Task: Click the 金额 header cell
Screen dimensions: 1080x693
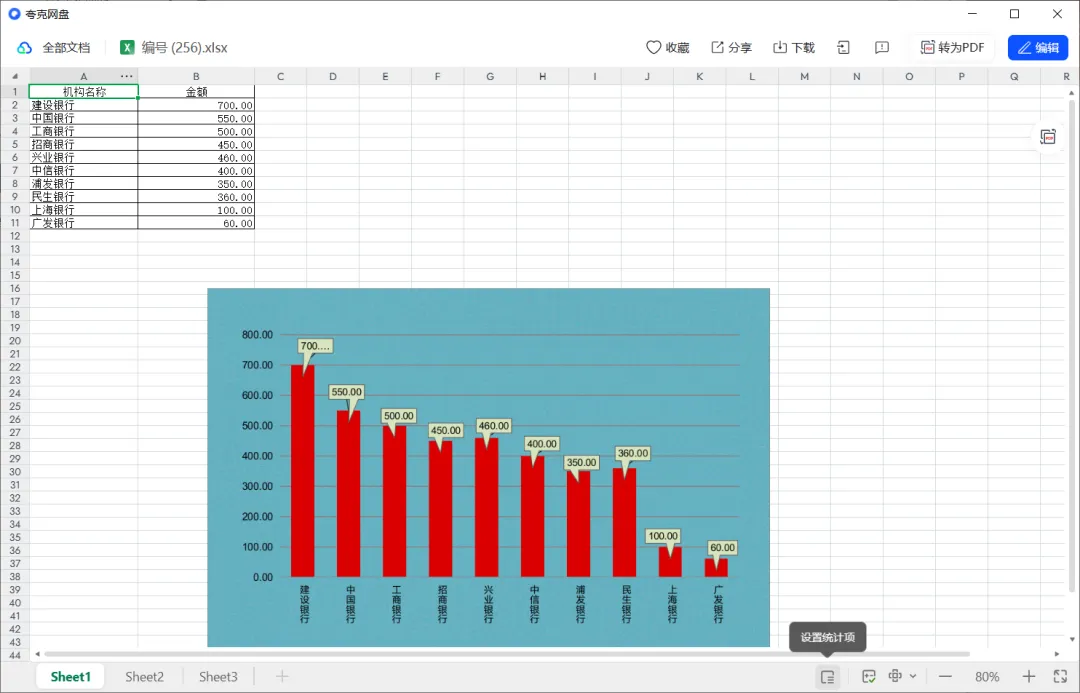Action: click(196, 92)
